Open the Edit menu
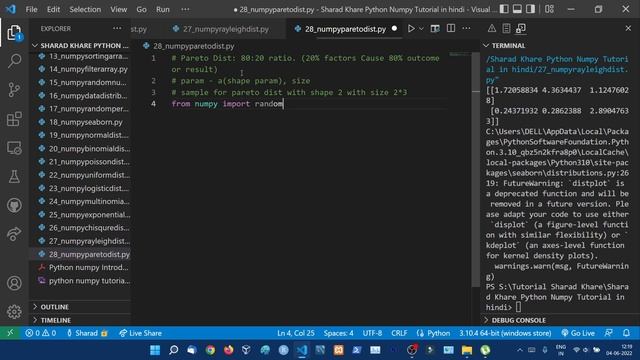This screenshot has width=640, height=360. pyautogui.click(x=53, y=9)
